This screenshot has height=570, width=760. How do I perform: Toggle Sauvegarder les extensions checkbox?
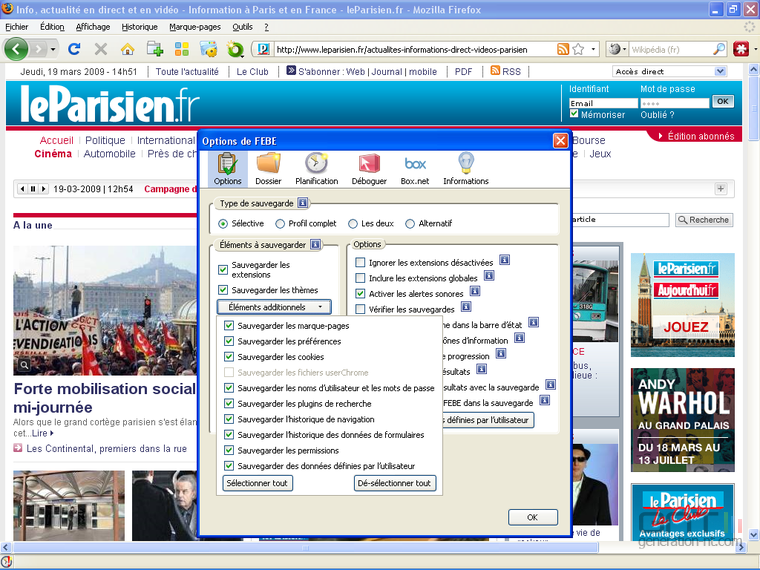tap(223, 269)
